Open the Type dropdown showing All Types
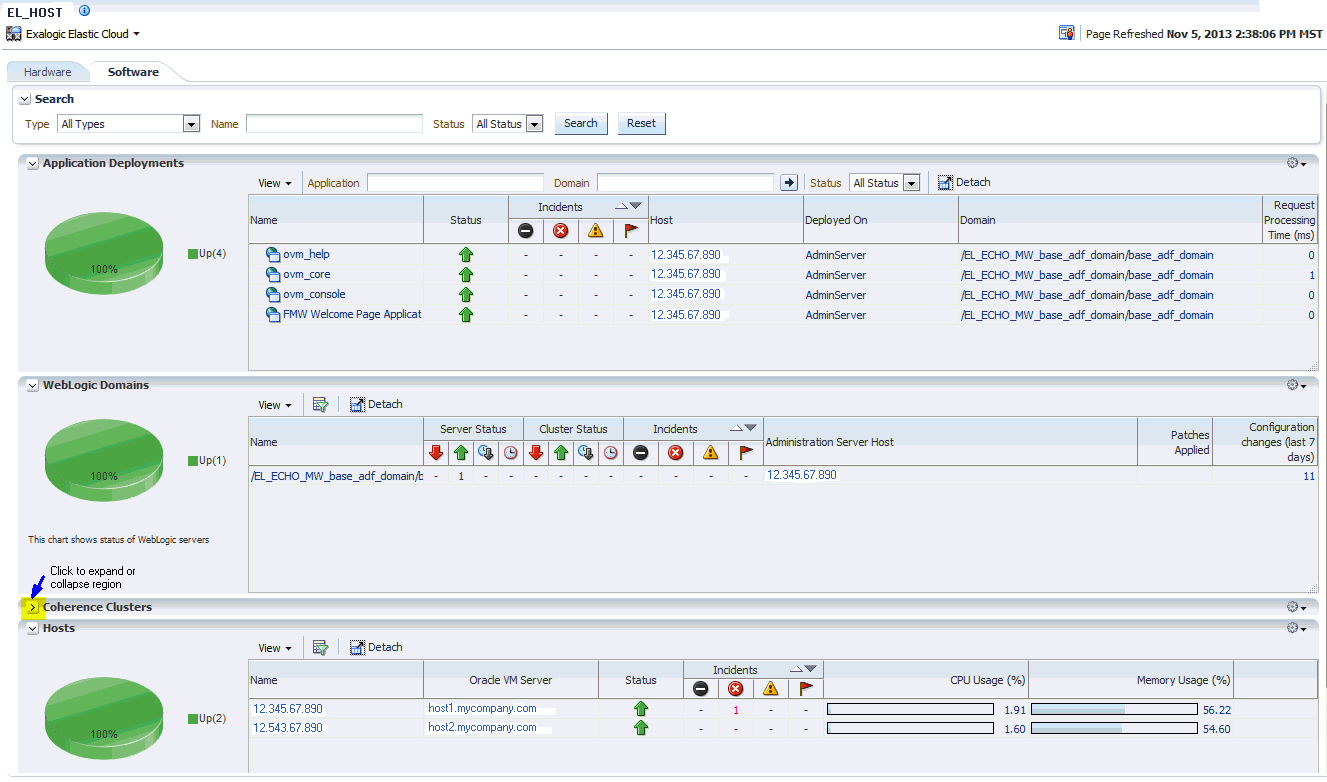Screen dimensions: 1327x782 (191, 124)
